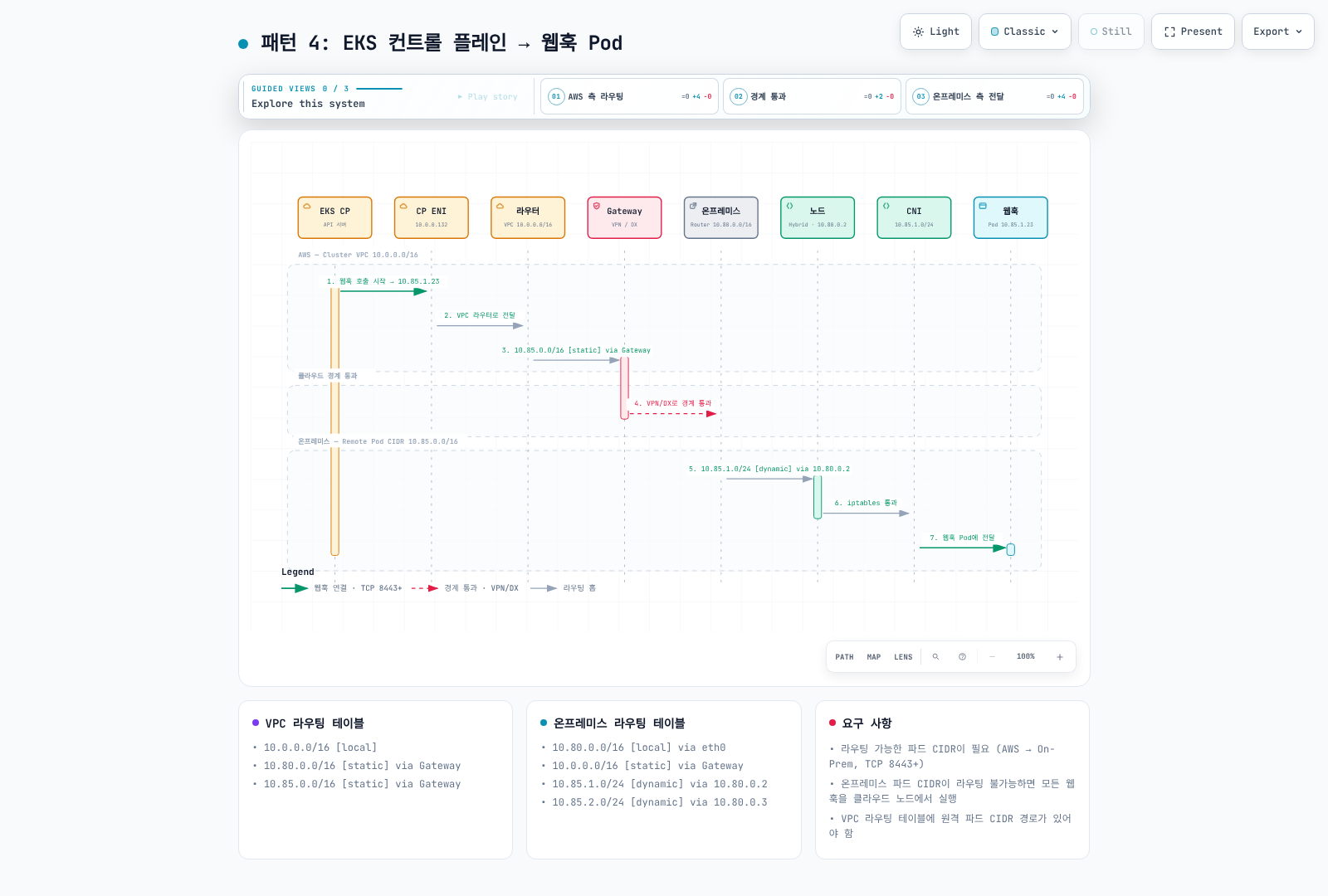Select the 라우터 VPC node
This screenshot has width=1328, height=896.
[x=528, y=217]
